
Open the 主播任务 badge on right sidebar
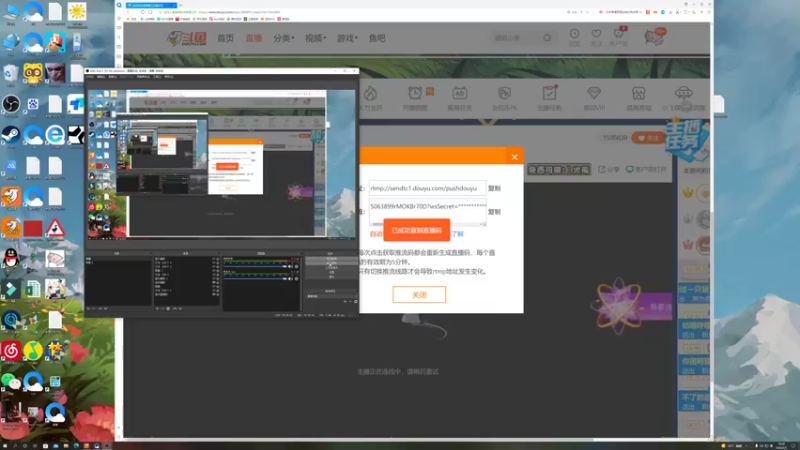[x=688, y=140]
